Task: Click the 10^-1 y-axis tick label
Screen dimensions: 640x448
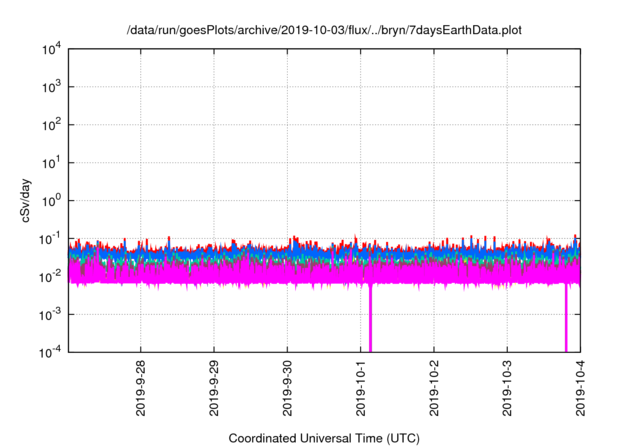Action: (x=50, y=239)
